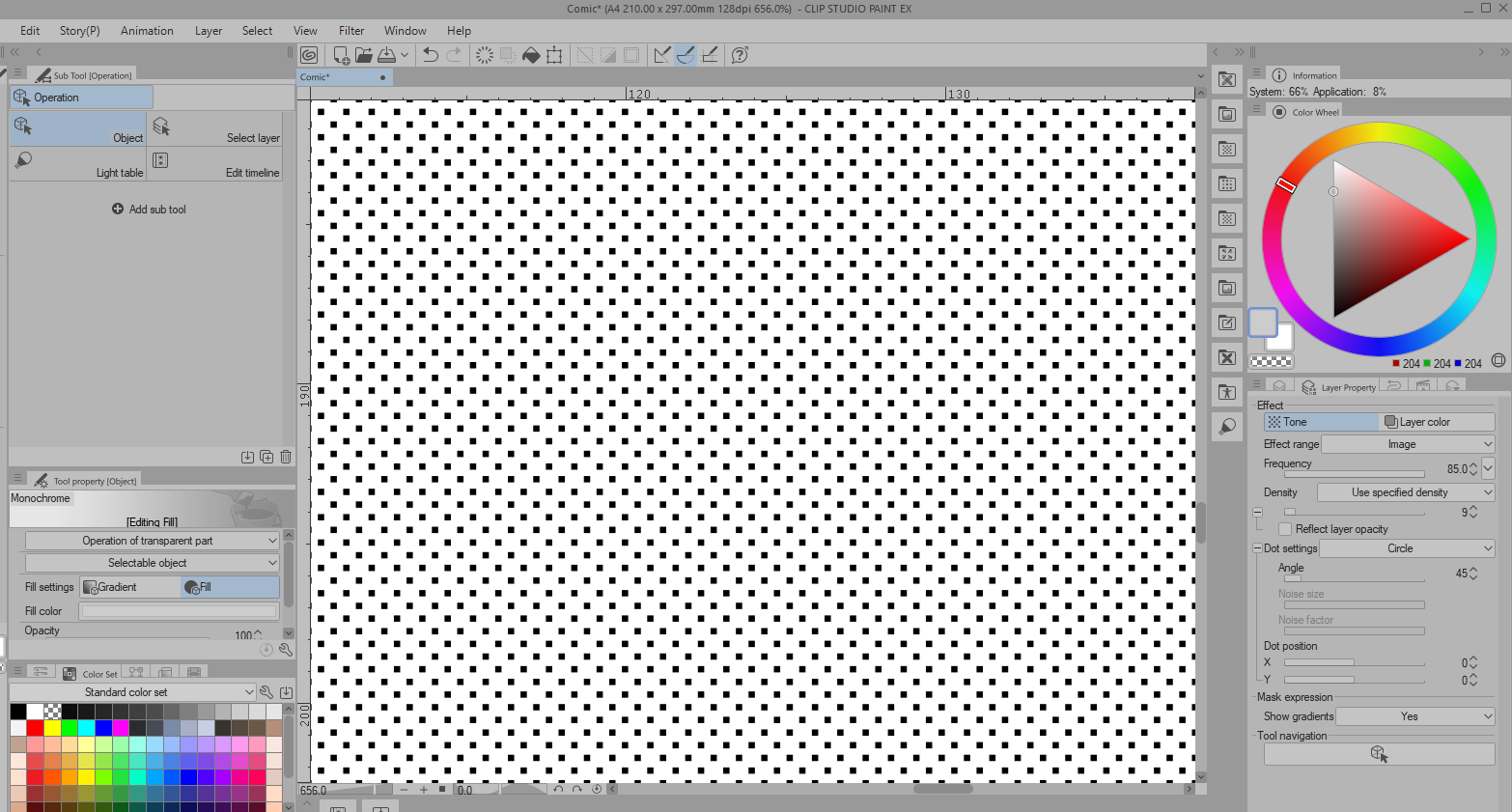This screenshot has height=812, width=1512.
Task: Open the Effect range dropdown
Action: pyautogui.click(x=1408, y=444)
